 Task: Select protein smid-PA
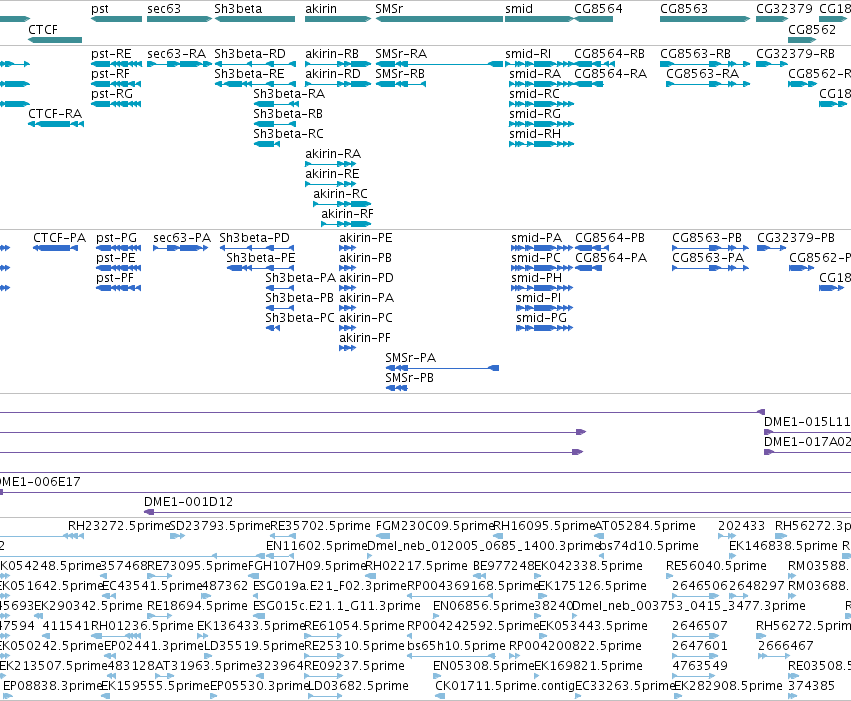(537, 238)
